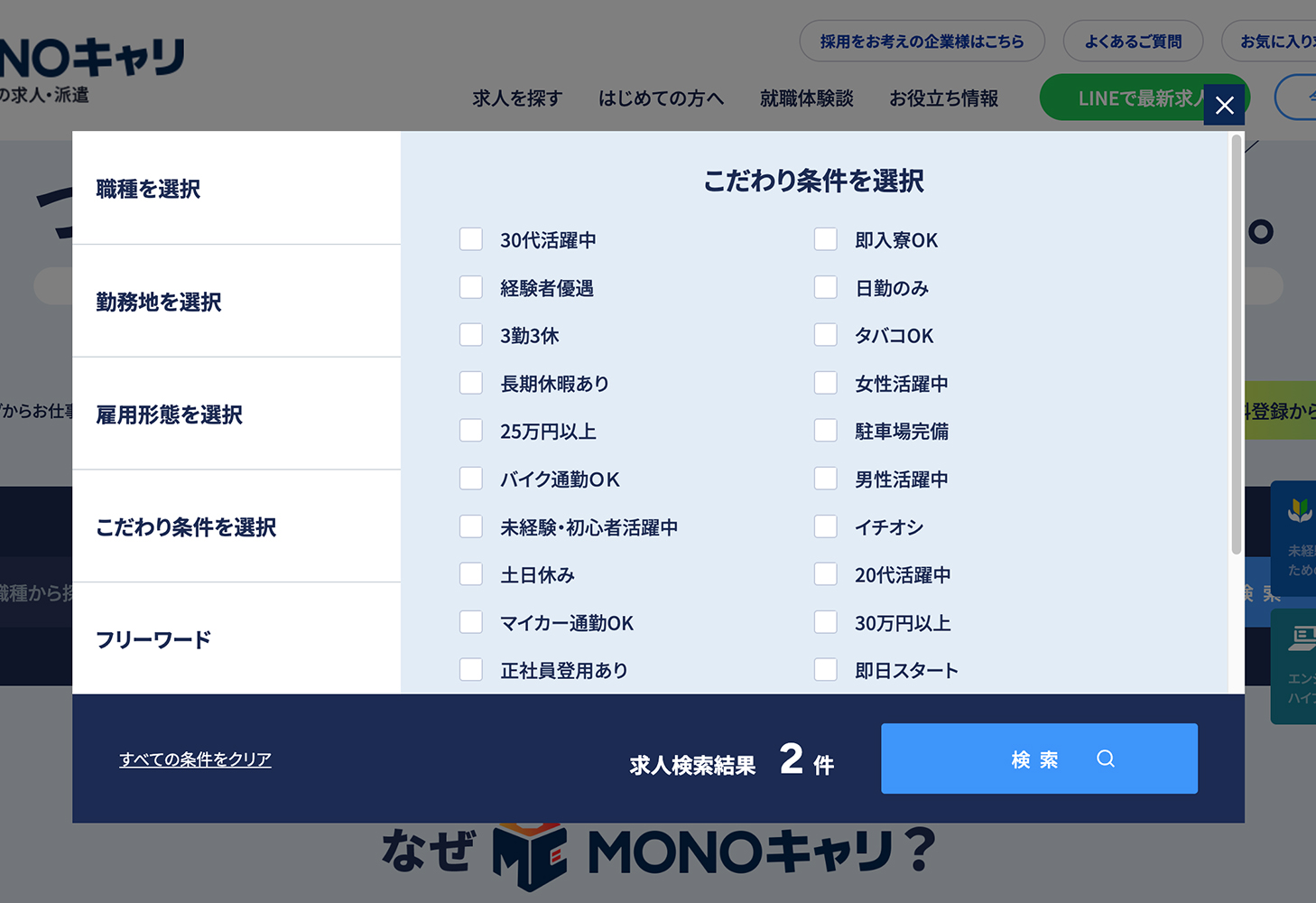The image size is (1316, 903).
Task: Open お役立ち情報 navigation item
Action: pos(943,98)
